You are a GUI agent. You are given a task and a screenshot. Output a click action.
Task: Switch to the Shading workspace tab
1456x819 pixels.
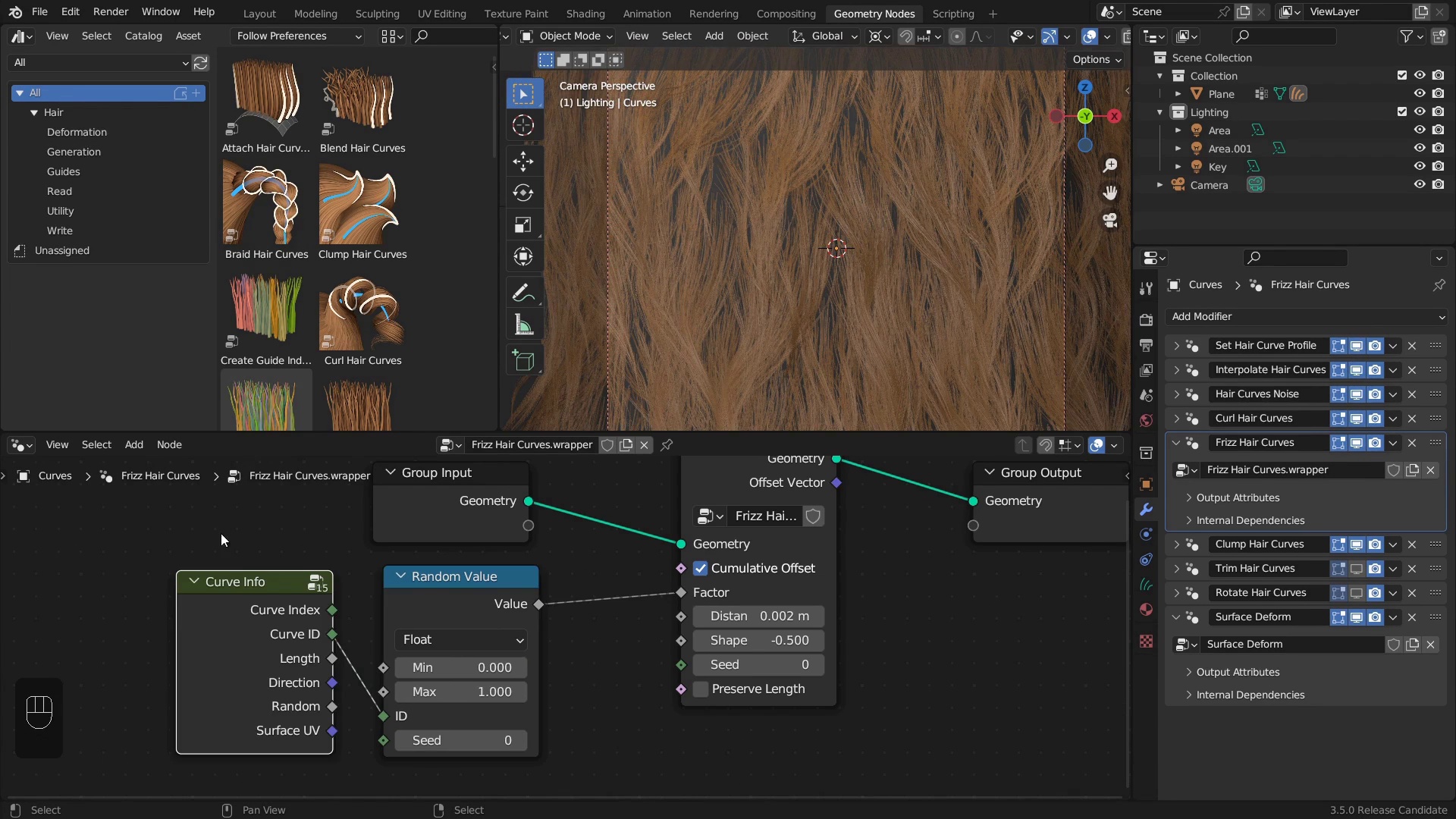(585, 14)
